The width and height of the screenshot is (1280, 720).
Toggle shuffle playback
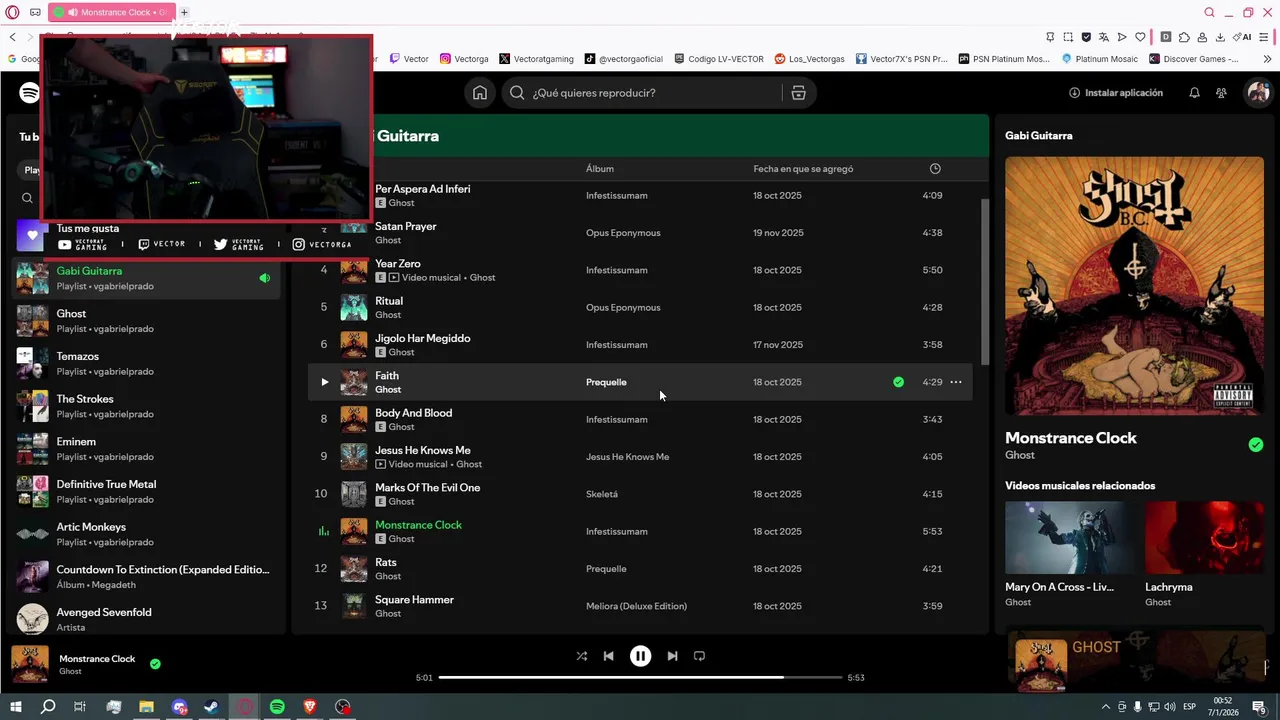click(582, 656)
